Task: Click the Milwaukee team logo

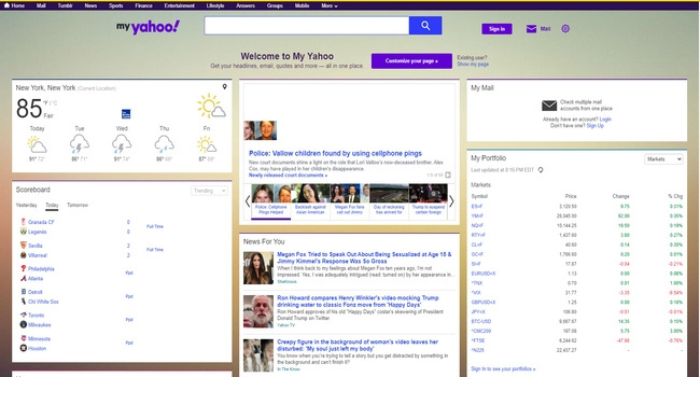Action: click(23, 325)
